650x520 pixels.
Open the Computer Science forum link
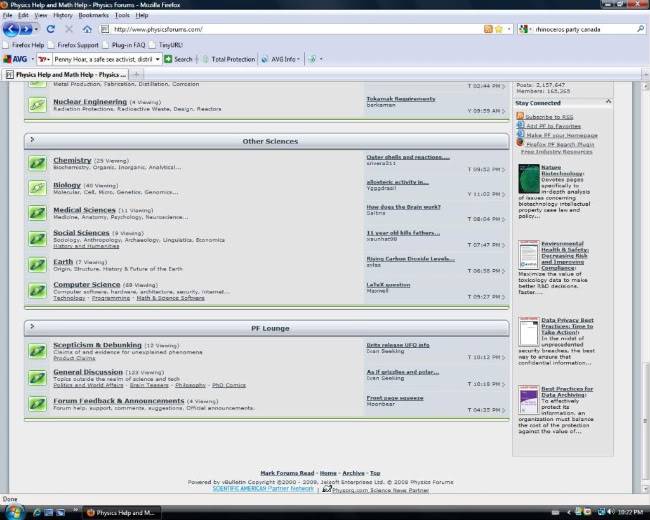point(87,284)
